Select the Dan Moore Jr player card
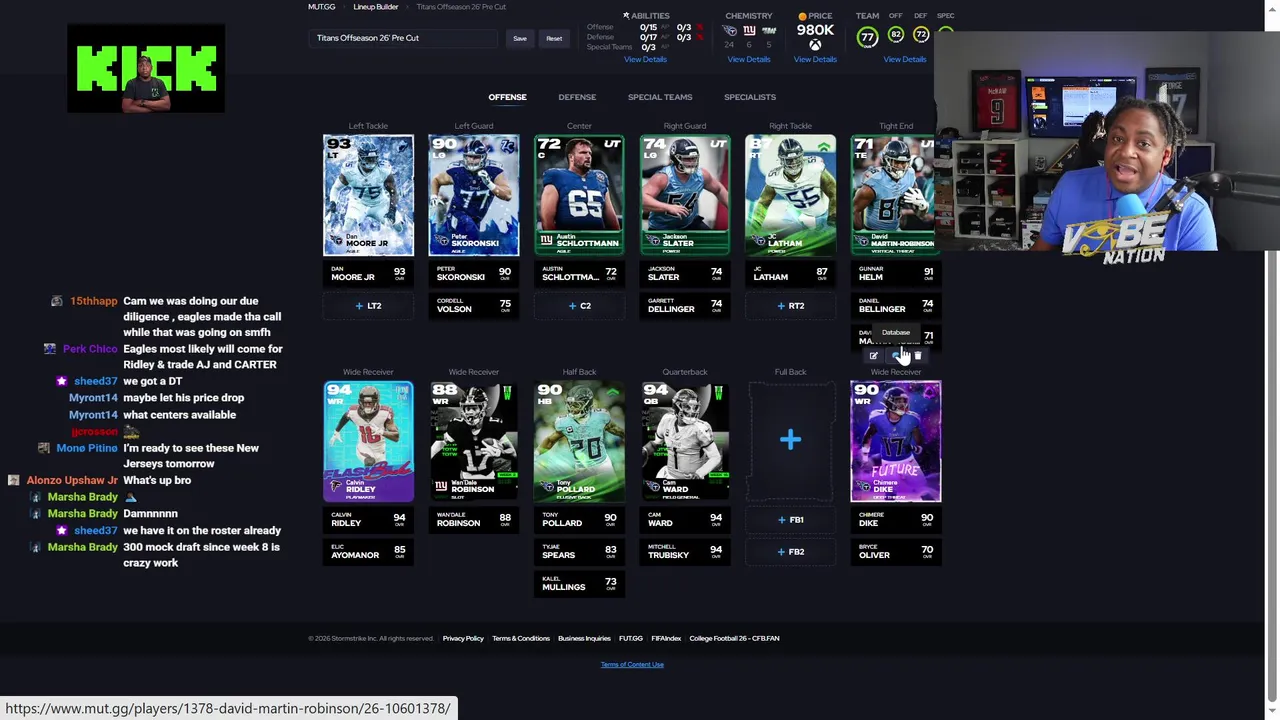Image resolution: width=1280 pixels, height=720 pixels. [x=368, y=195]
